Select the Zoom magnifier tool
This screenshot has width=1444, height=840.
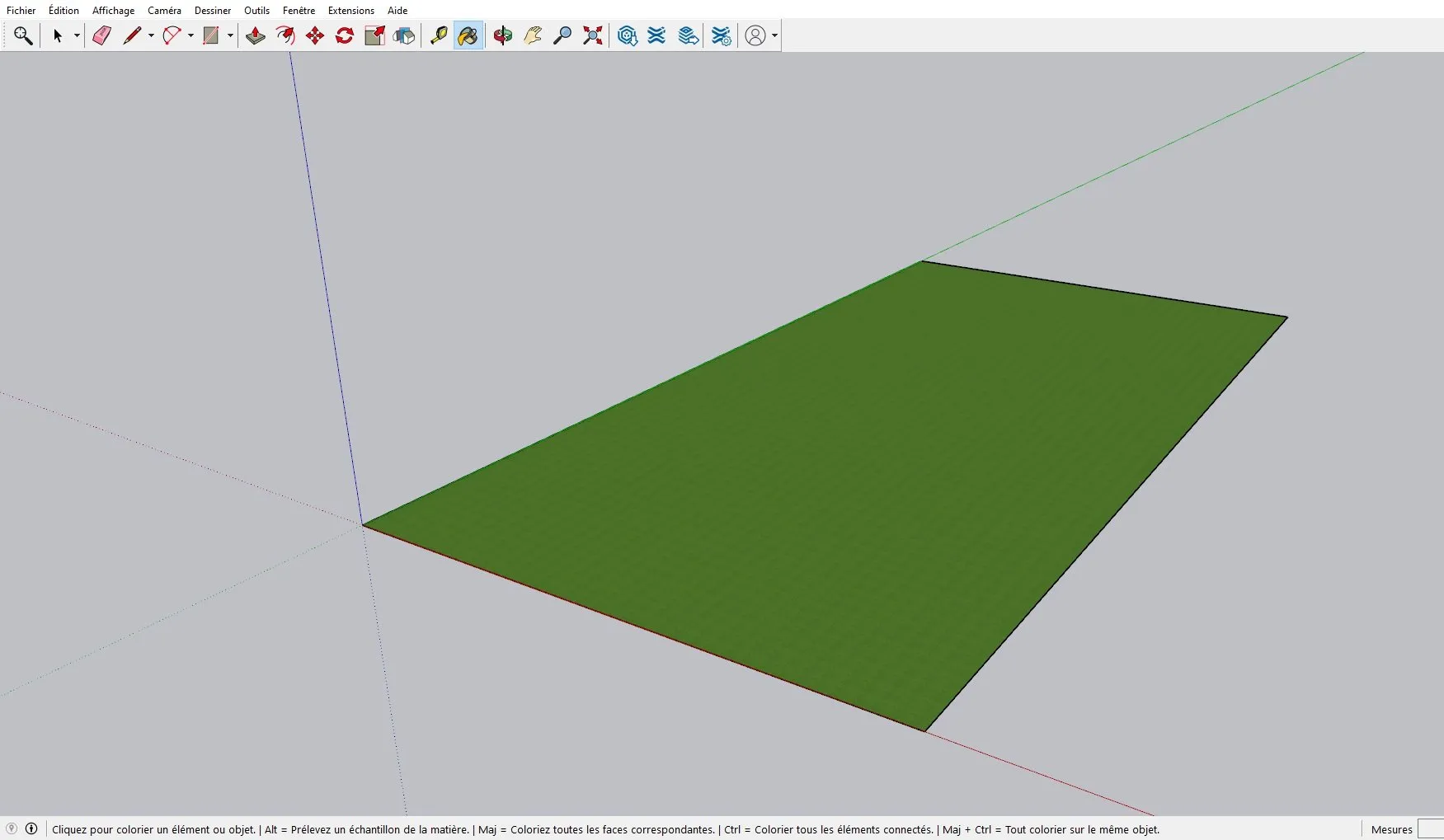[x=562, y=35]
